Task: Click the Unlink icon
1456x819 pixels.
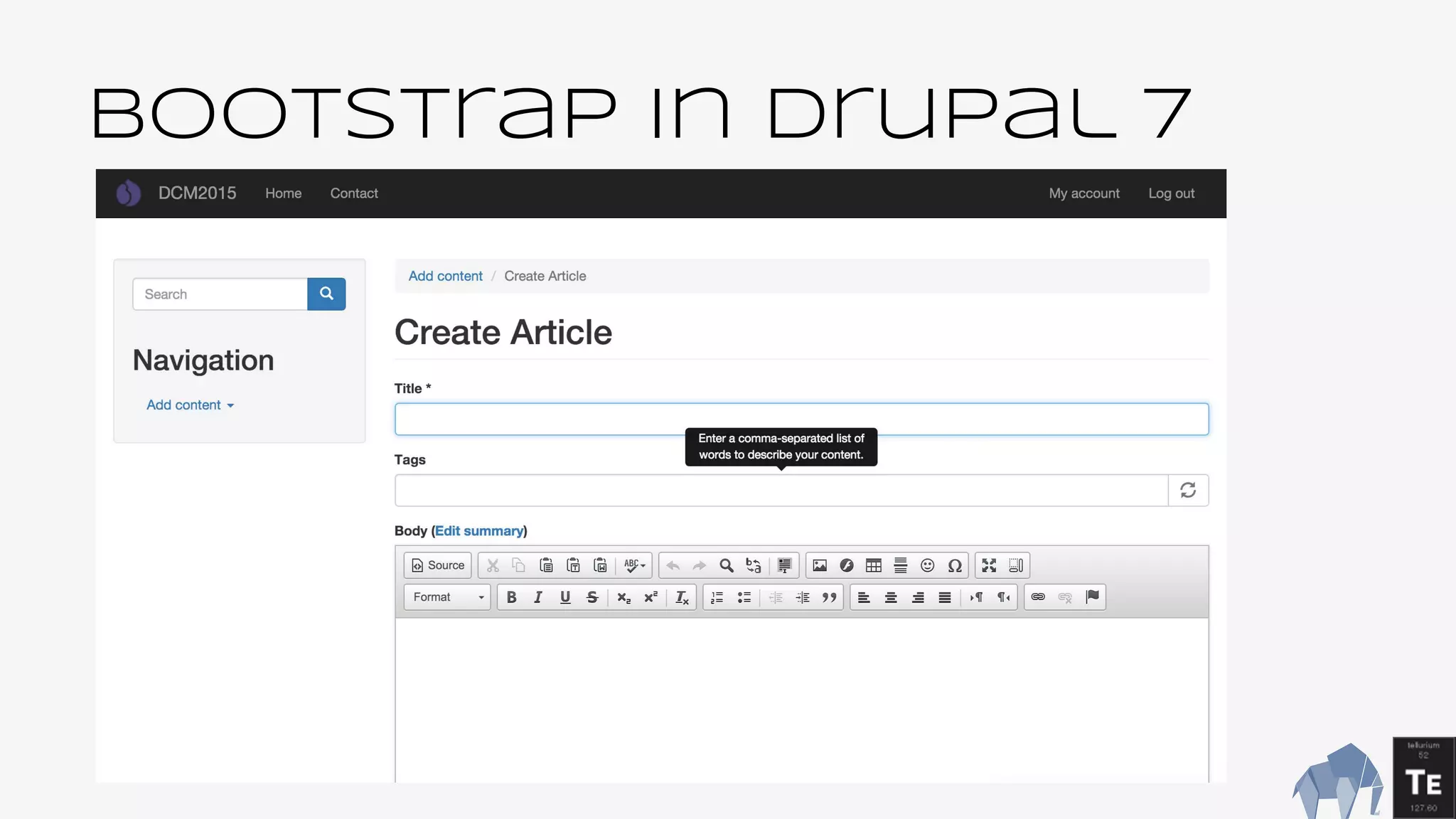Action: coord(1065,597)
